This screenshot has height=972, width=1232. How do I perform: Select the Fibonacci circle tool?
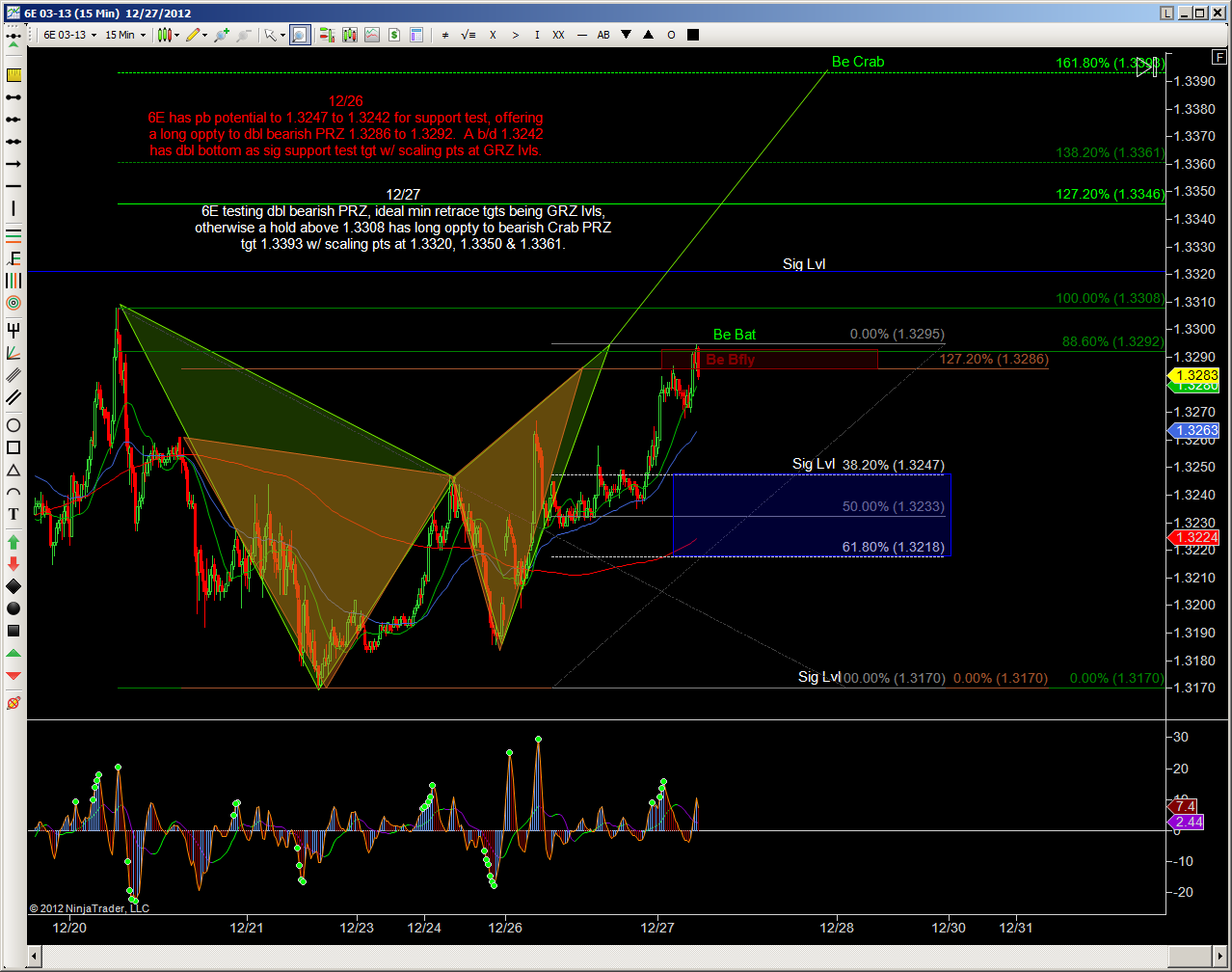pyautogui.click(x=13, y=303)
